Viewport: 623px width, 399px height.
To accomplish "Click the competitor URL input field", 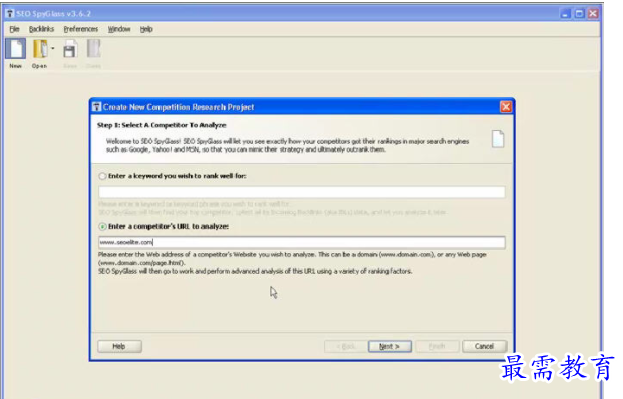I will (x=302, y=242).
